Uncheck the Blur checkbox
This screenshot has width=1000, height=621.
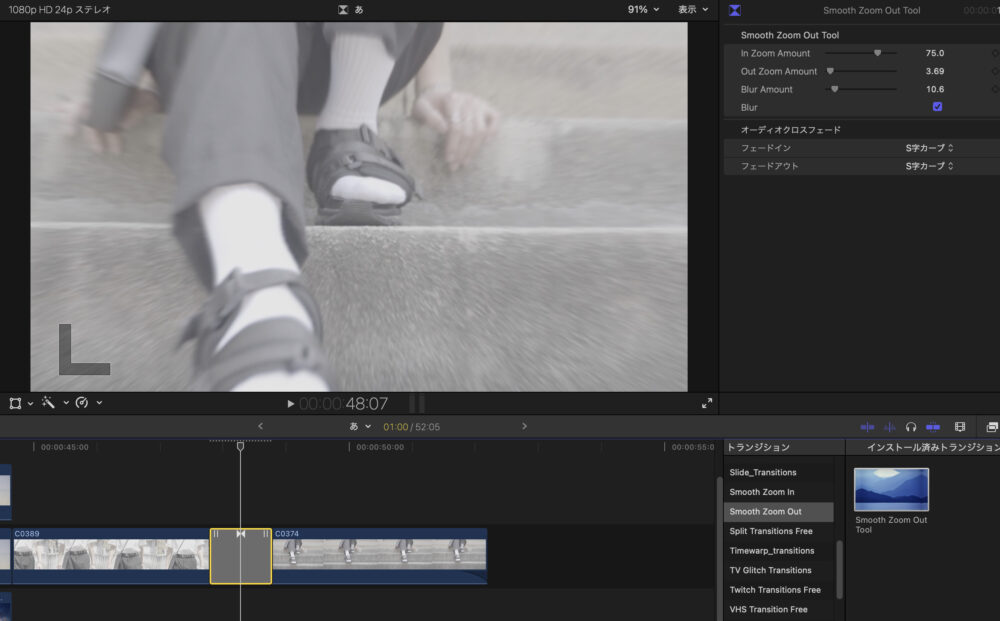coord(937,107)
